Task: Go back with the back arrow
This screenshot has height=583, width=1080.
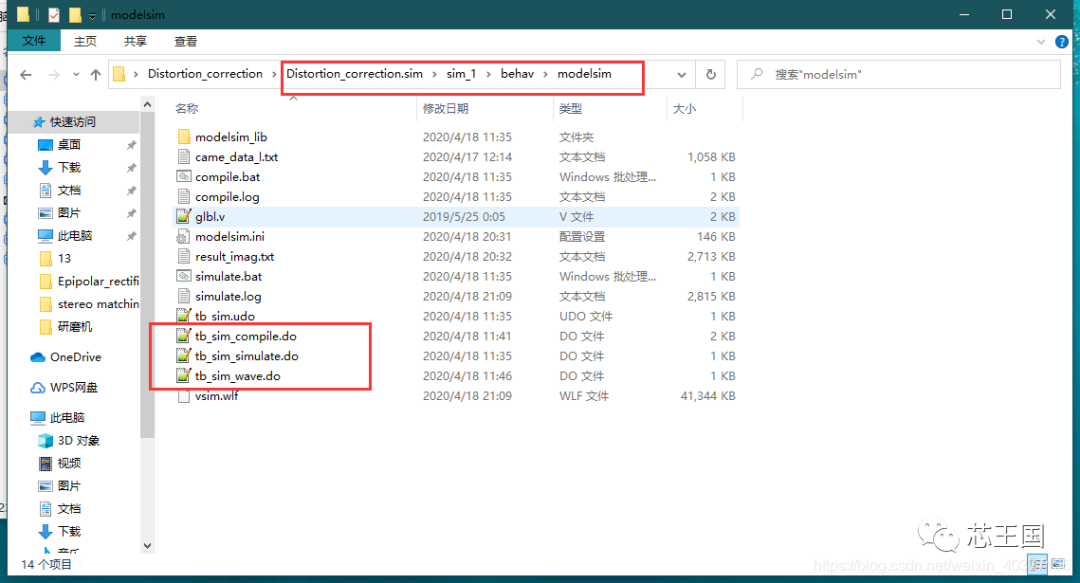Action: coord(26,74)
